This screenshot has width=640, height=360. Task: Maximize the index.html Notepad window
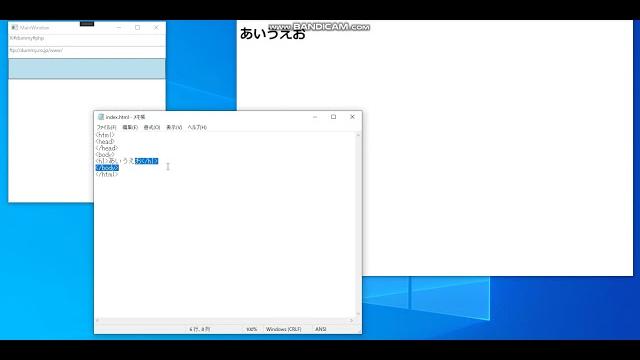point(333,117)
